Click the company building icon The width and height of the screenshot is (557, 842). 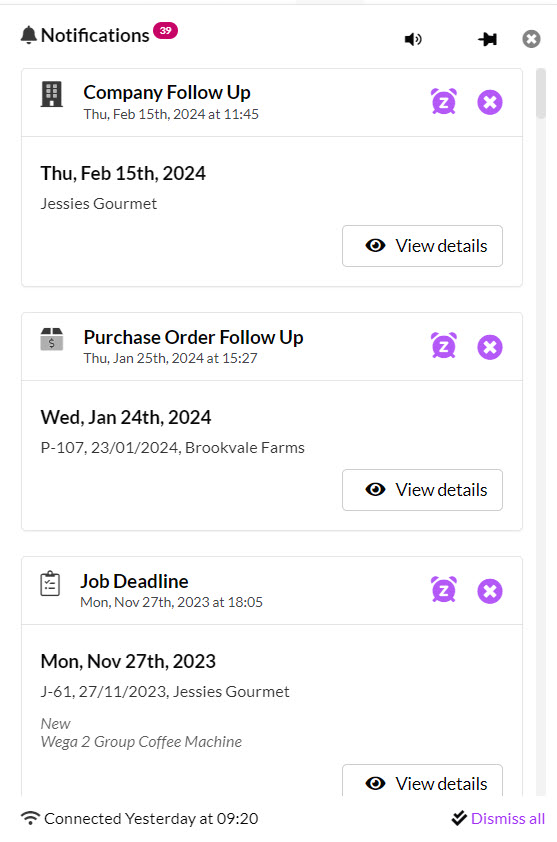[x=52, y=95]
